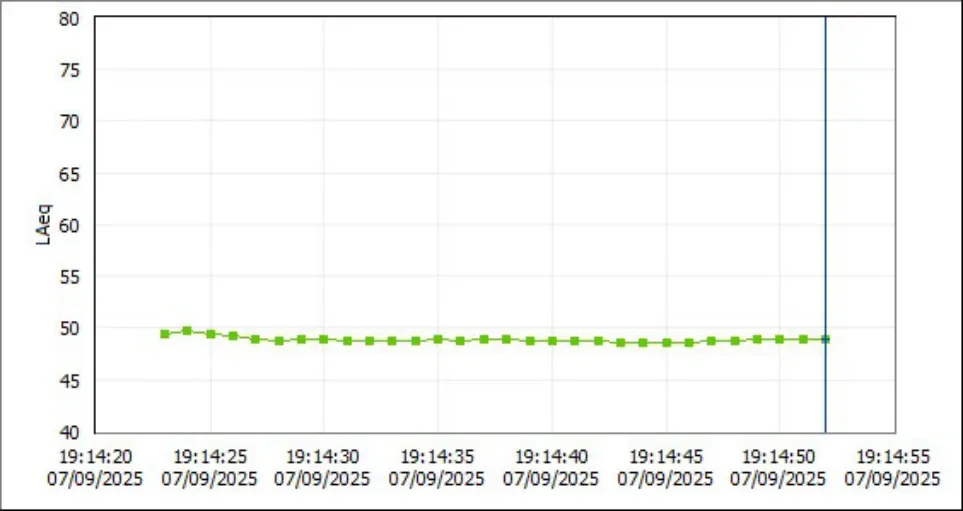Pick the data point at 19:14:50 gridline
963x511 pixels.
coord(779,339)
